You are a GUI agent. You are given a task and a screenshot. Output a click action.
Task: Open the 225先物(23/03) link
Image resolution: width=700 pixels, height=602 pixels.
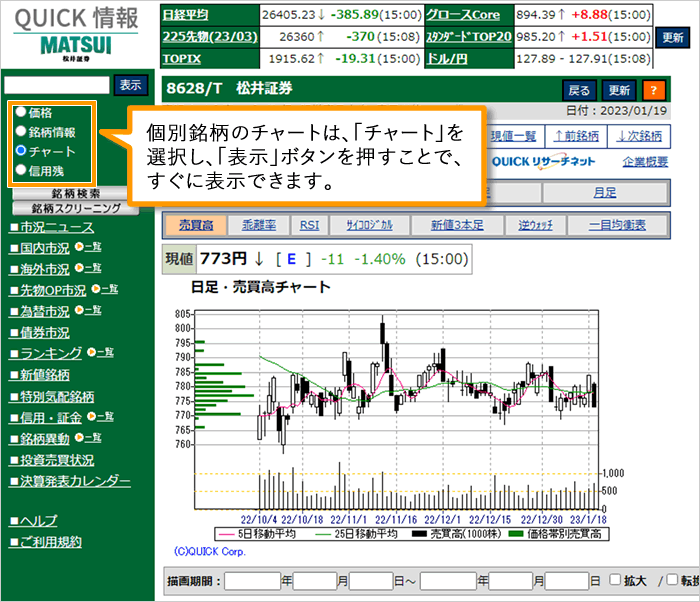tap(210, 36)
